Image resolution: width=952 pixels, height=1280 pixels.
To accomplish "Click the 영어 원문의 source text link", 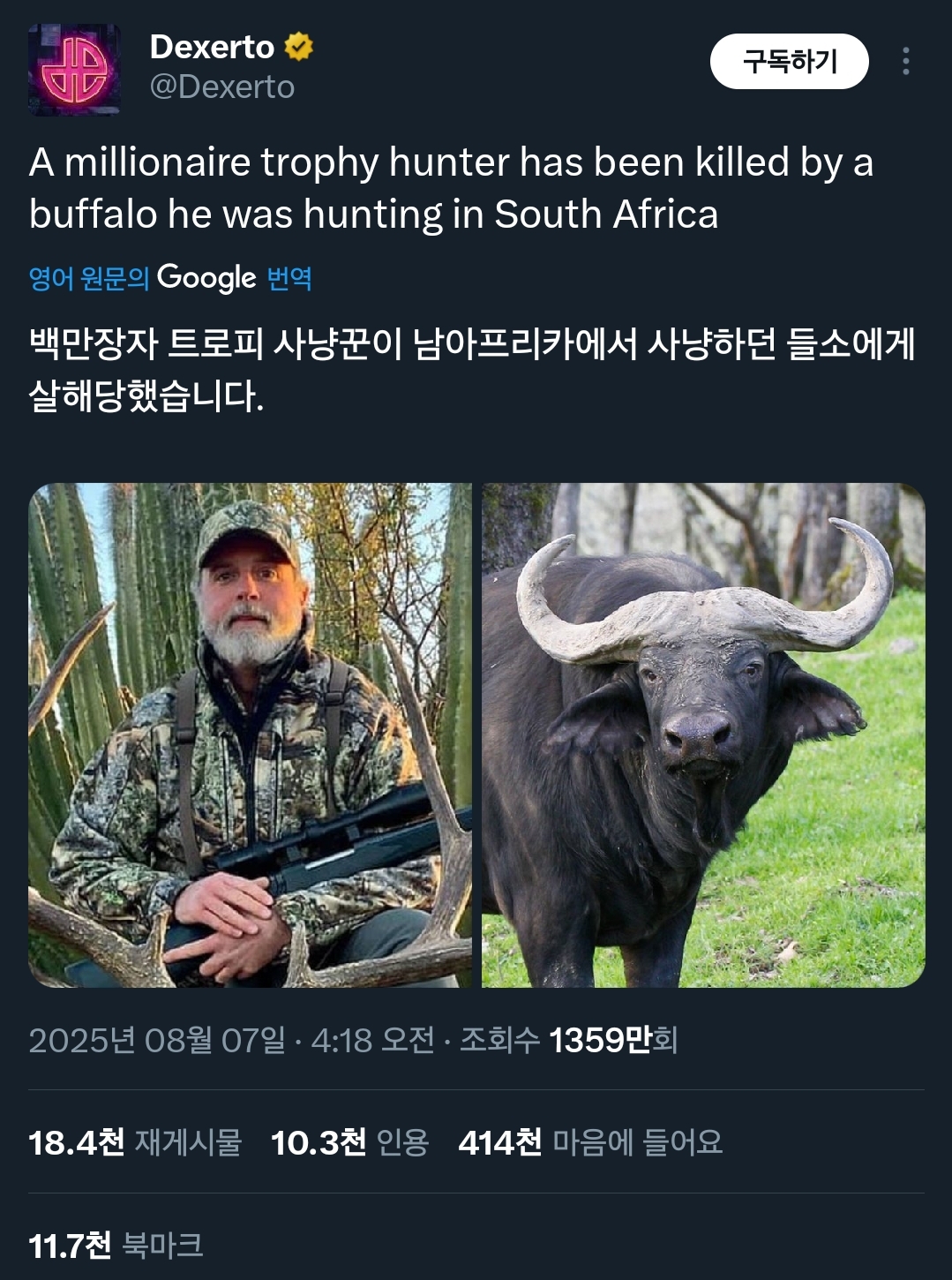I will (x=88, y=279).
